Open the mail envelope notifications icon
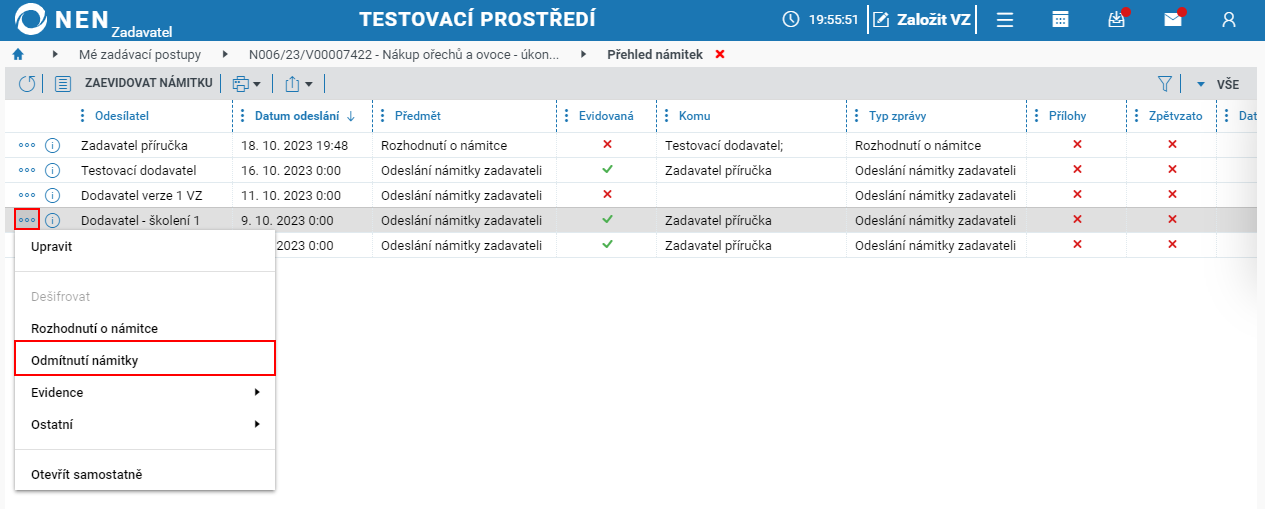This screenshot has width=1265, height=509. point(1173,19)
